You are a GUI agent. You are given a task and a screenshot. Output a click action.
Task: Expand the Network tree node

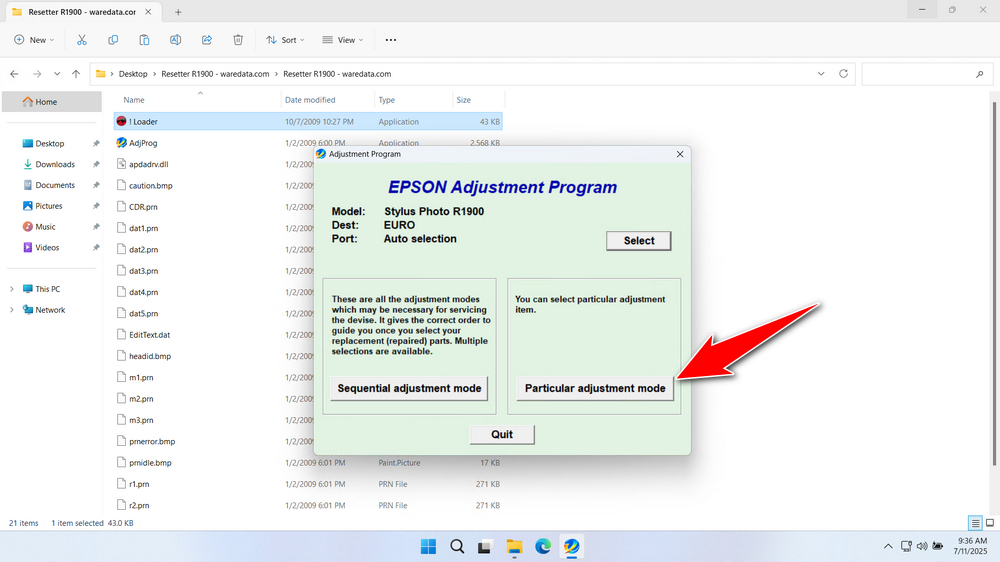pyautogui.click(x=11, y=310)
